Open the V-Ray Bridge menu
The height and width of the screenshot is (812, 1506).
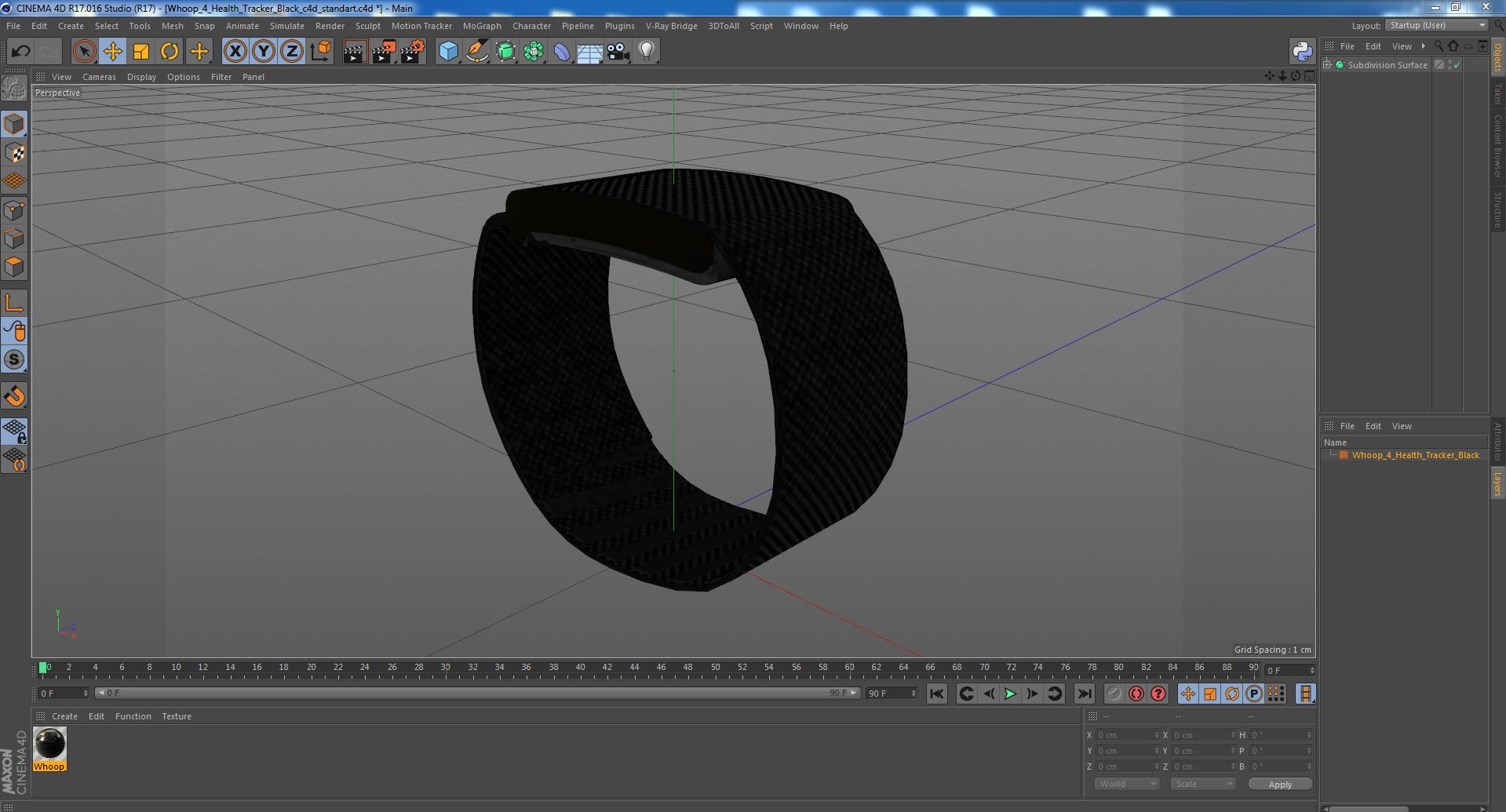(x=671, y=26)
